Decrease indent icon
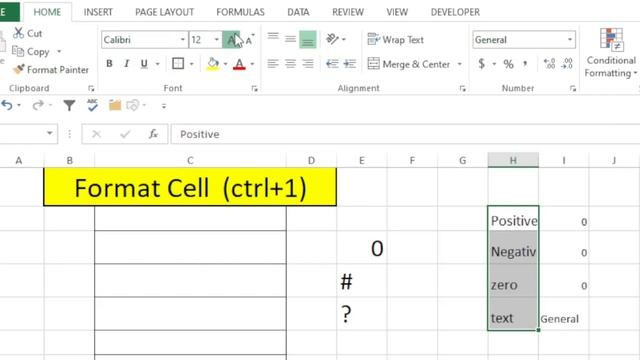Viewport: 640px width, 360px height. coord(332,64)
